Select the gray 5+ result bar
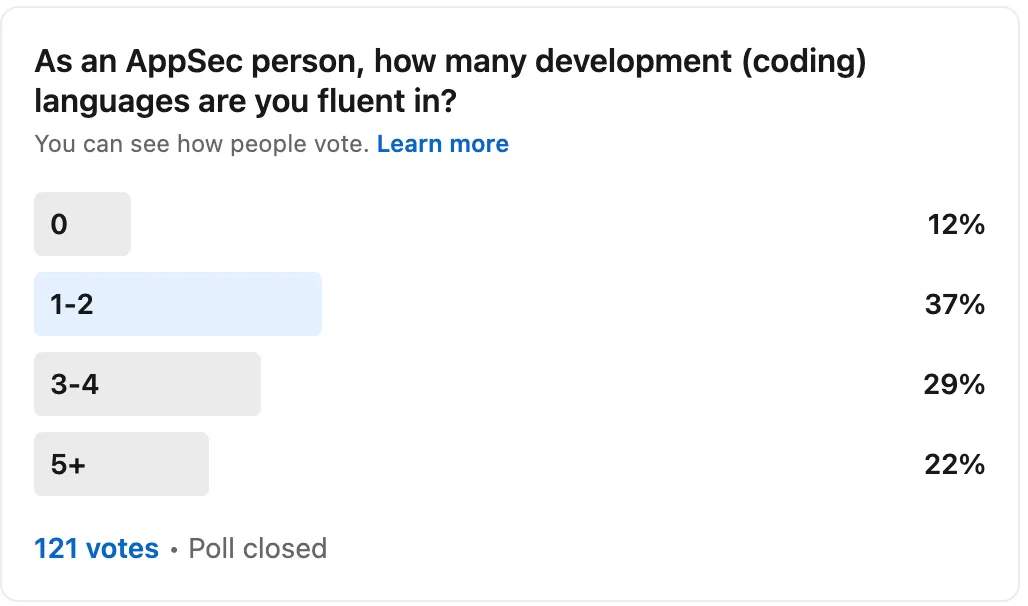Viewport: 1028px width, 606px height. click(121, 464)
